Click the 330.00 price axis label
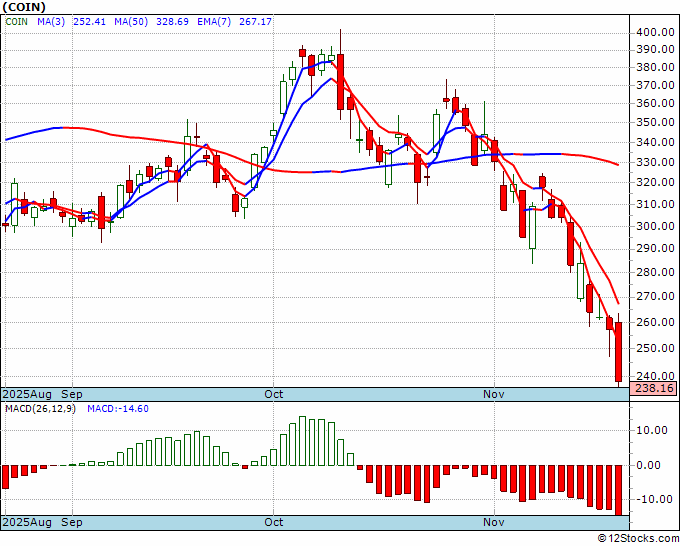The width and height of the screenshot is (680, 546). tap(655, 162)
